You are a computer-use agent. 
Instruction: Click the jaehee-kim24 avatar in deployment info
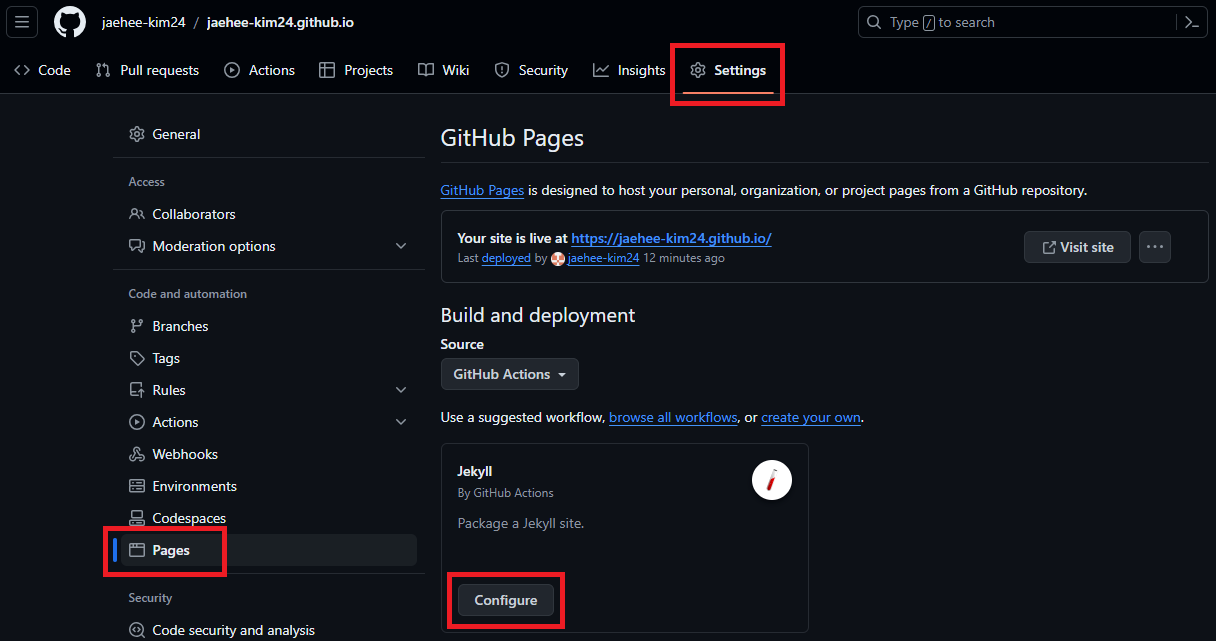558,258
